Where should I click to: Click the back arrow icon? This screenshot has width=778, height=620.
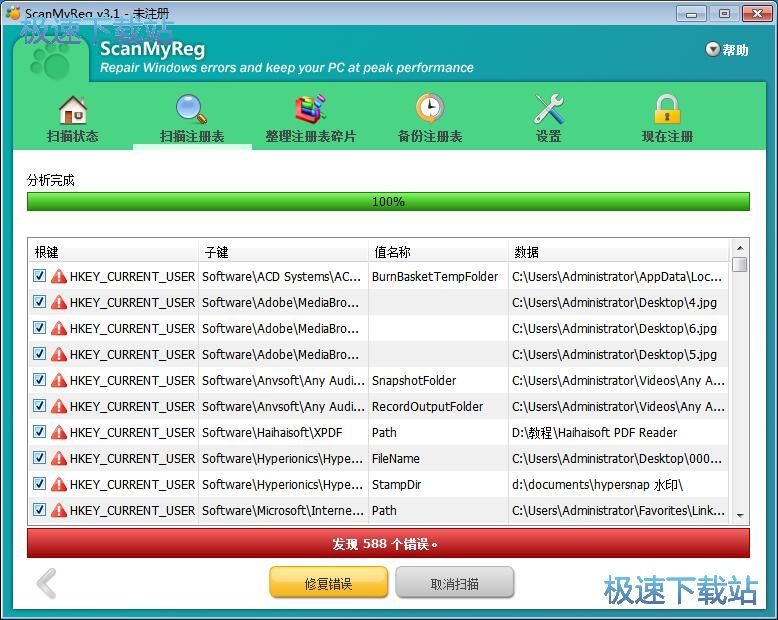pyautogui.click(x=47, y=583)
